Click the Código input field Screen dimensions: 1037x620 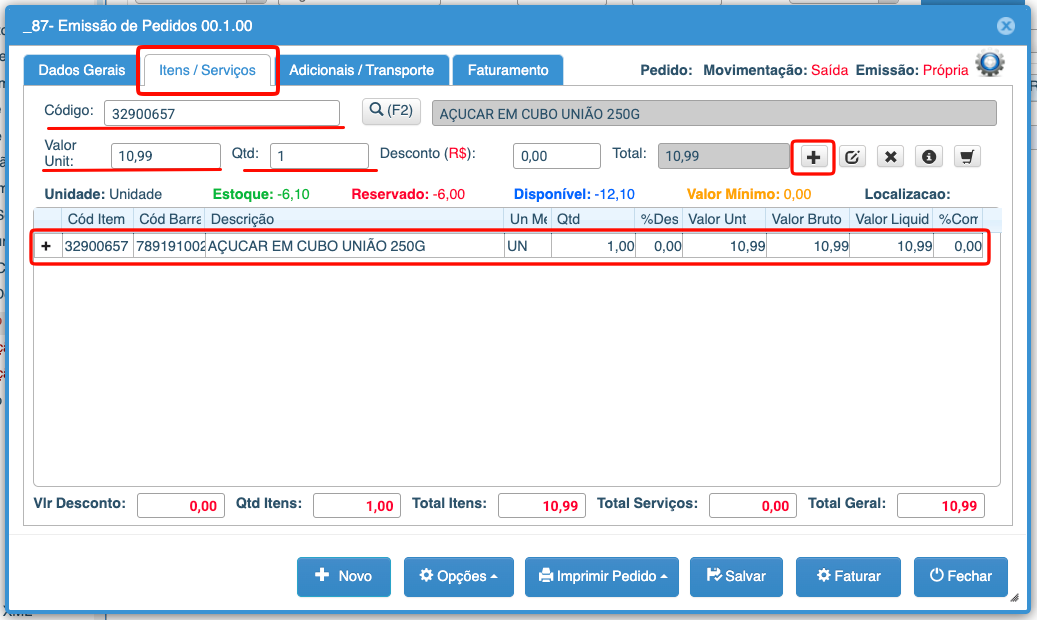pyautogui.click(x=221, y=114)
